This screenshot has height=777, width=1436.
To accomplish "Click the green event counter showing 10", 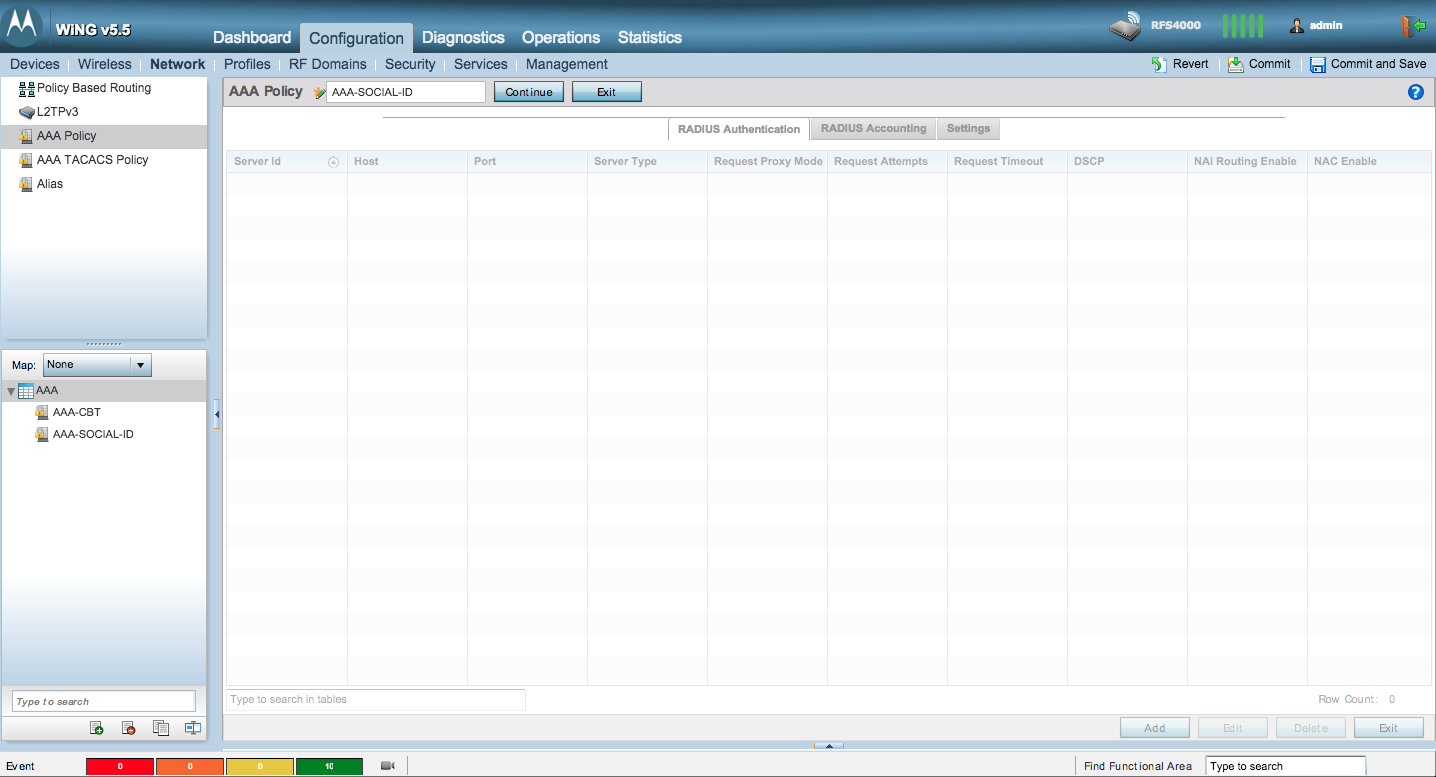I will 330,766.
